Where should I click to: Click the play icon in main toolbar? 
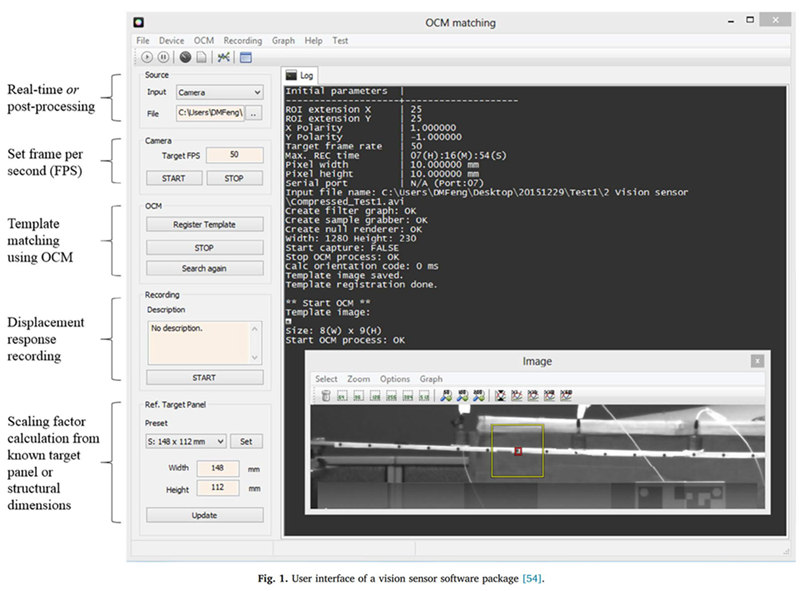pyautogui.click(x=147, y=57)
